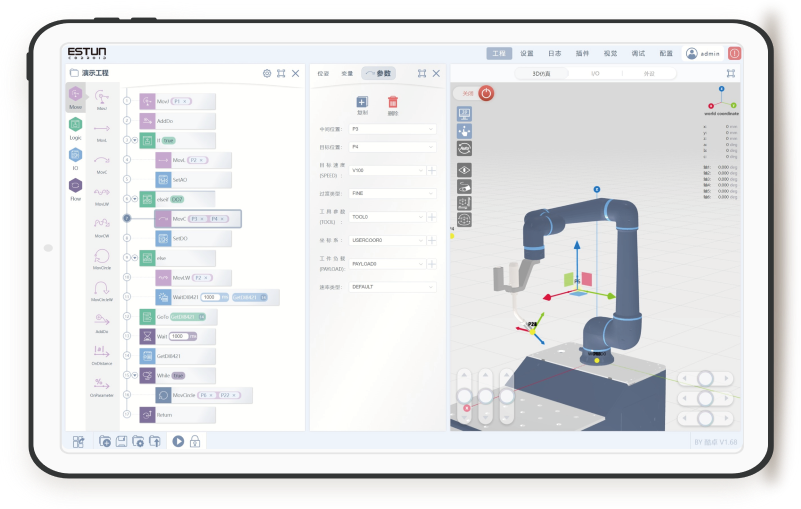
Task: Open the TOOL0 dropdown
Action: point(387,217)
